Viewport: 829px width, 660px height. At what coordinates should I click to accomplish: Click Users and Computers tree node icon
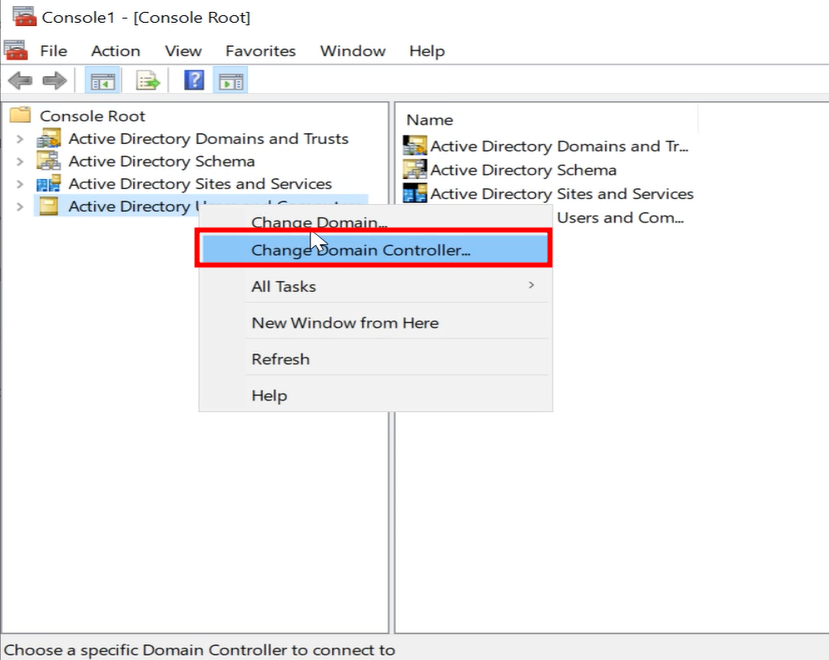pos(49,206)
